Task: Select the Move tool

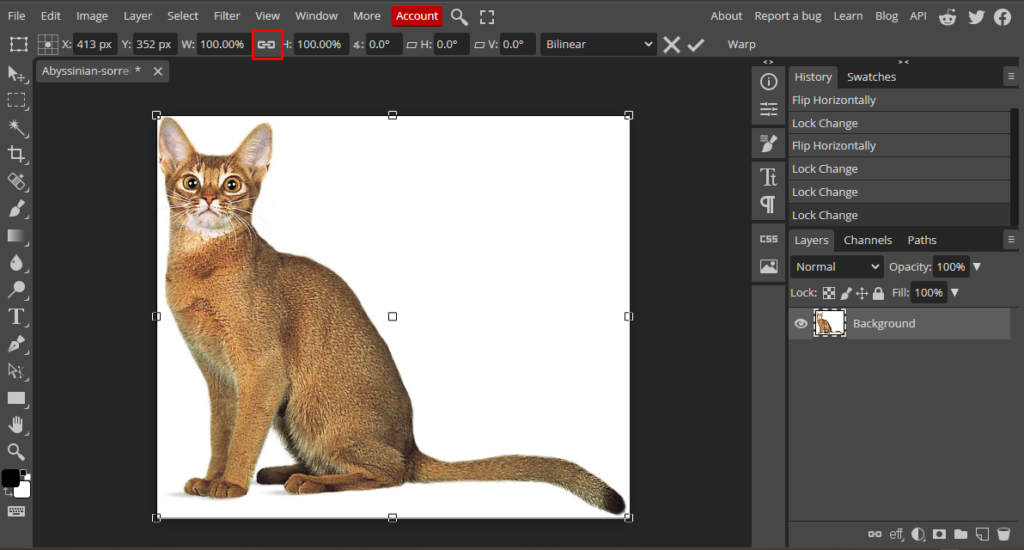Action: (16, 74)
